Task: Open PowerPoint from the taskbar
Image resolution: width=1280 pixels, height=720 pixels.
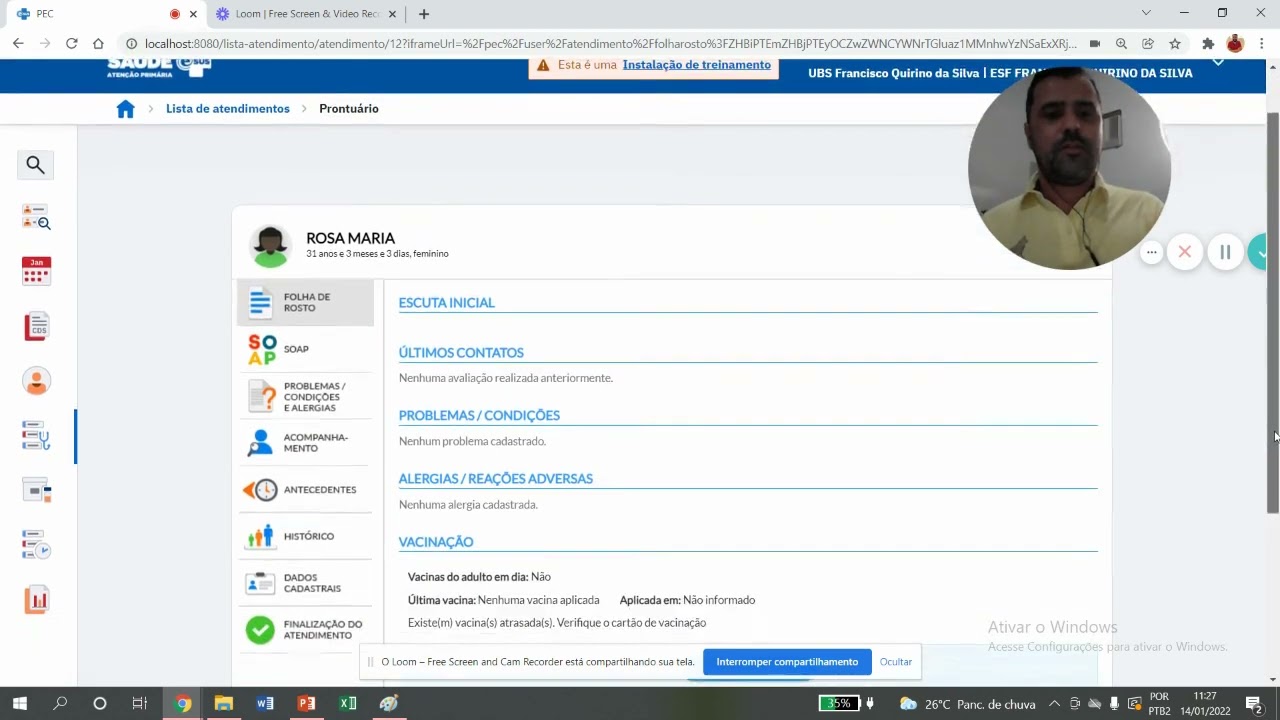Action: click(306, 703)
